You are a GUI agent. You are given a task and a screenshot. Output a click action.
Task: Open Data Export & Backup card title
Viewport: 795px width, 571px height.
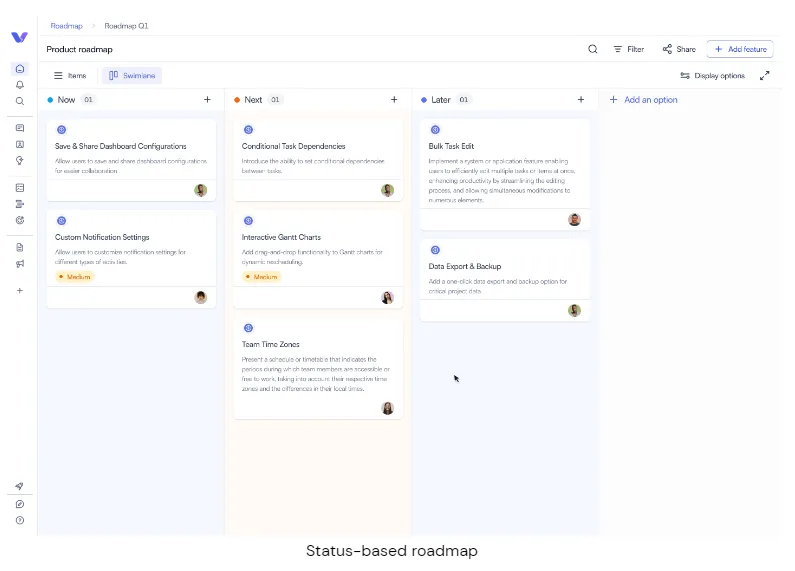[x=465, y=266]
